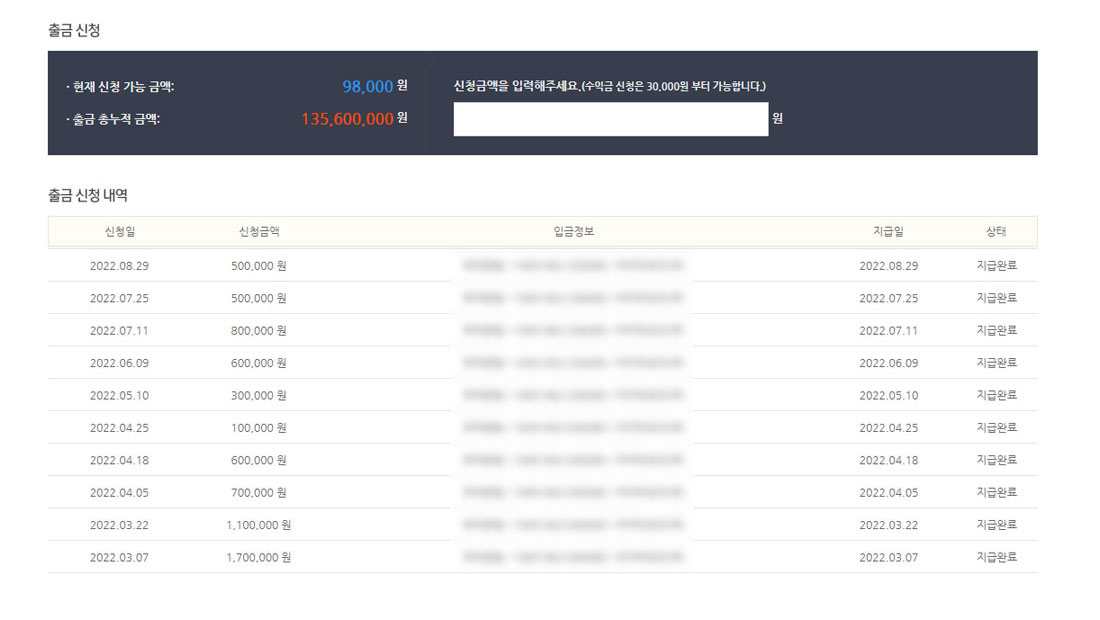Viewport: 1100px width, 620px height.
Task: Click the 출금 신청 내역 section heading
Action: click(88, 195)
